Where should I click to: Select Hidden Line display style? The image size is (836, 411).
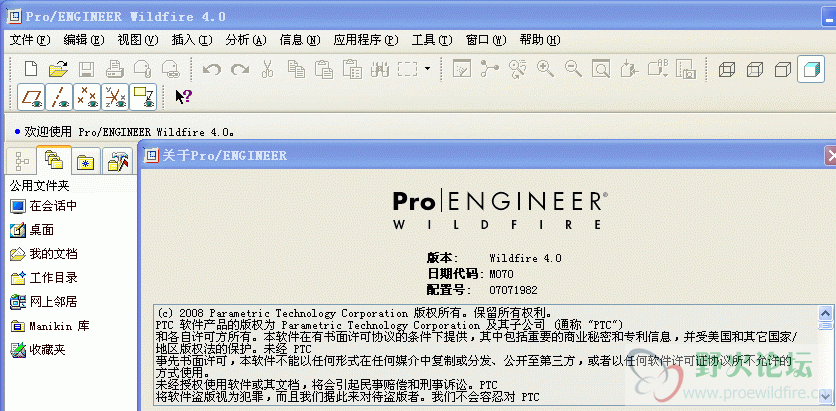tap(754, 69)
